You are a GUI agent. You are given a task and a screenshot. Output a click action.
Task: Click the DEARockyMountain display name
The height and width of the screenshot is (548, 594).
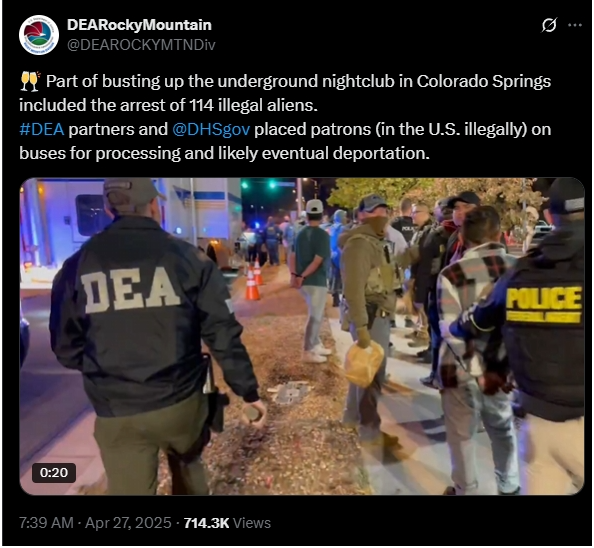(x=139, y=25)
